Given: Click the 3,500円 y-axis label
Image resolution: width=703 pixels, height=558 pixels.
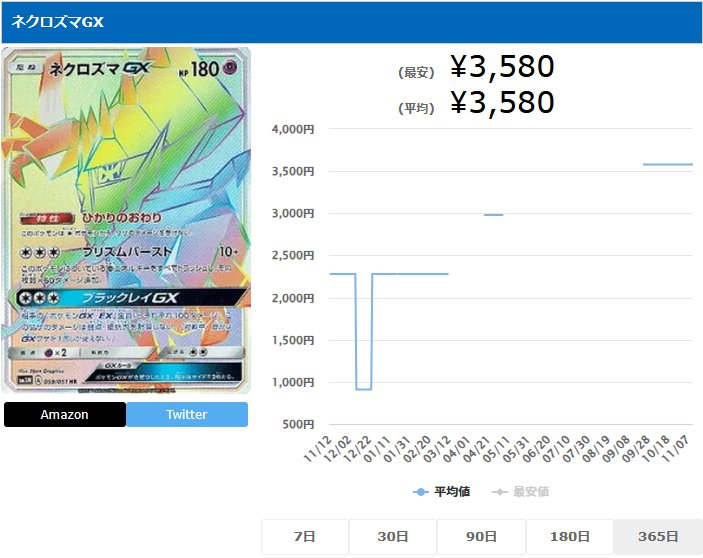Looking at the screenshot, I should pyautogui.click(x=293, y=171).
